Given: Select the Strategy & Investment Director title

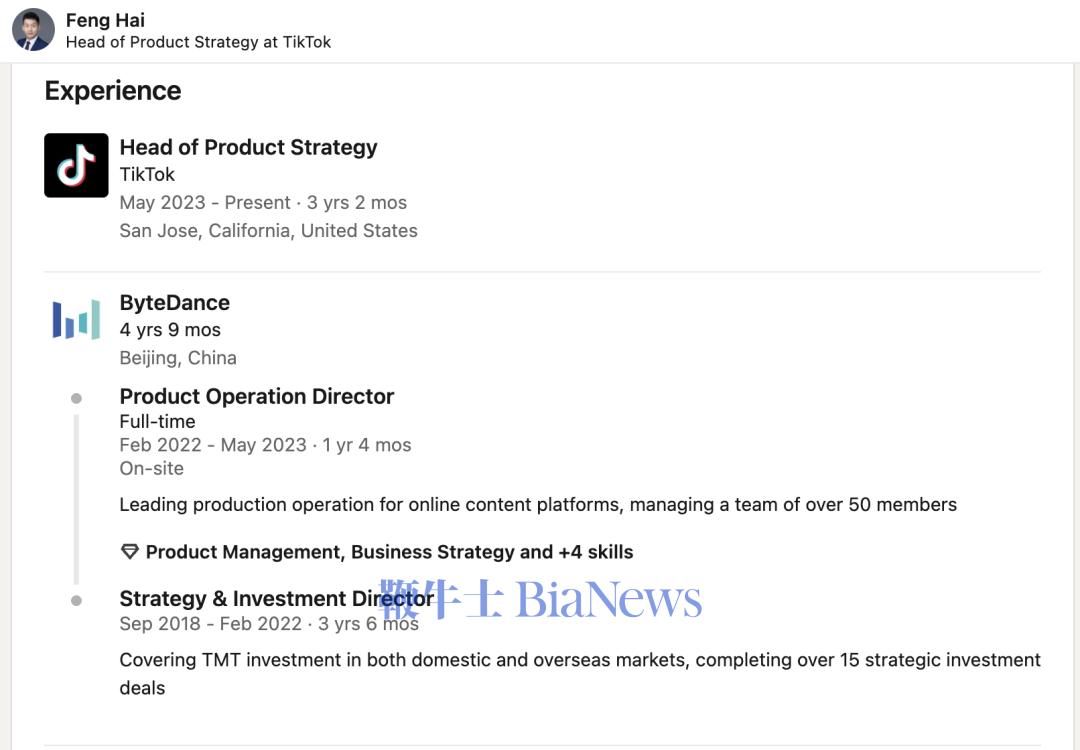Looking at the screenshot, I should [277, 598].
